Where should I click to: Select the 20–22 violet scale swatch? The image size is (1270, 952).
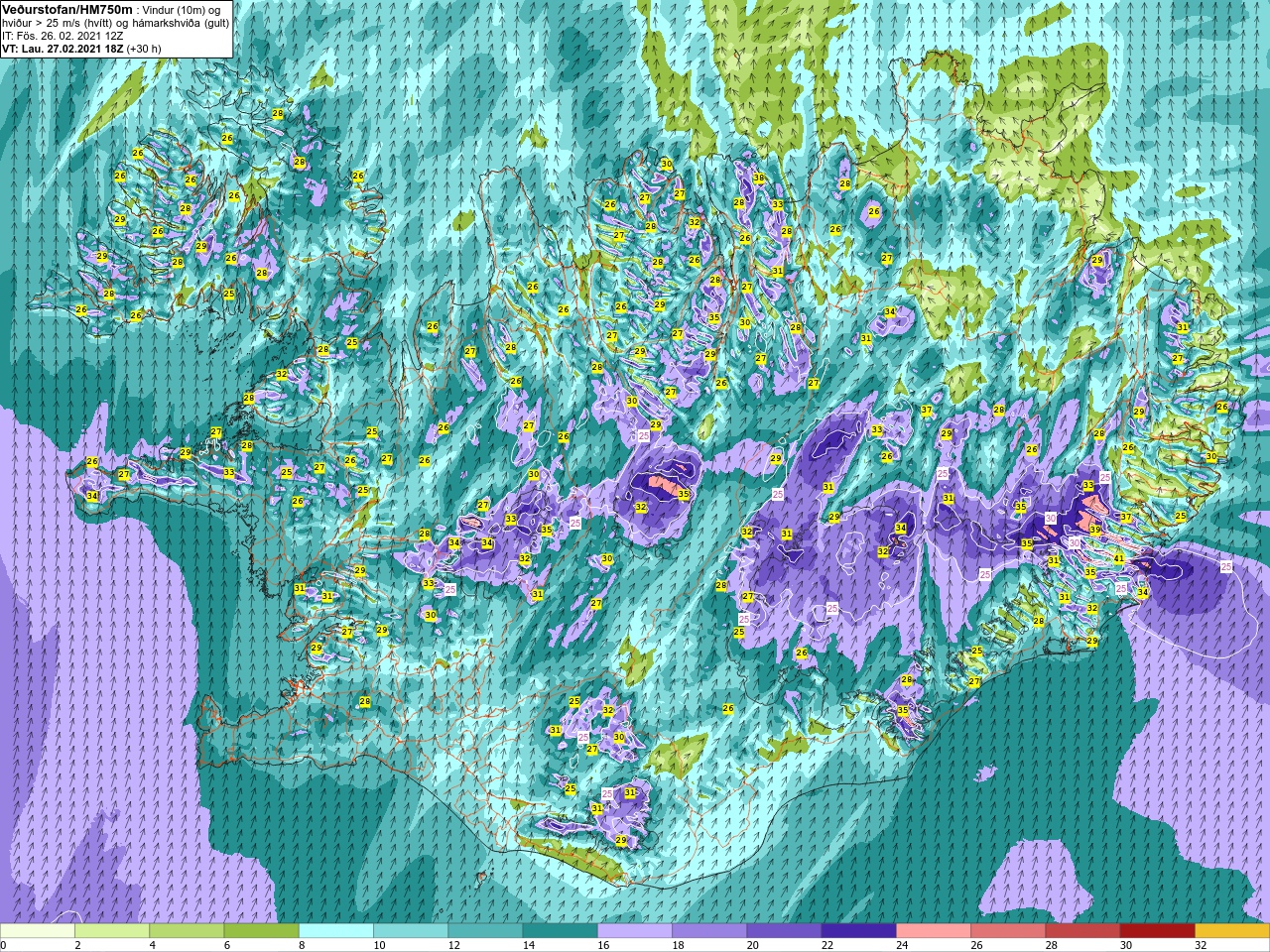(784, 931)
